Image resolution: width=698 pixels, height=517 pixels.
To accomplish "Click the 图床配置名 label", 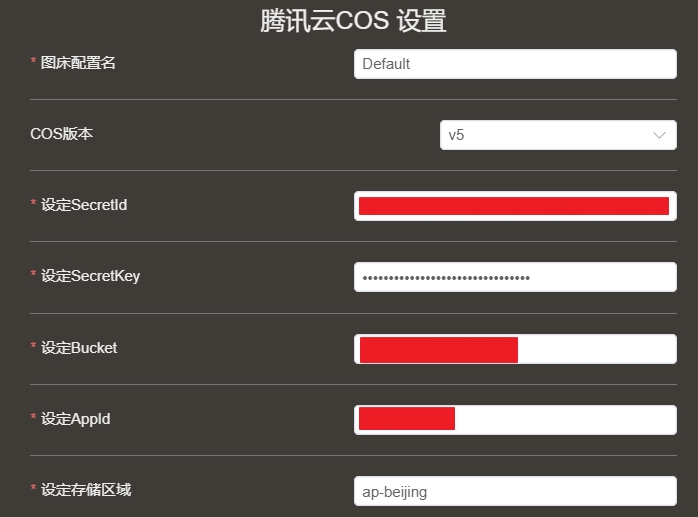I will point(79,63).
